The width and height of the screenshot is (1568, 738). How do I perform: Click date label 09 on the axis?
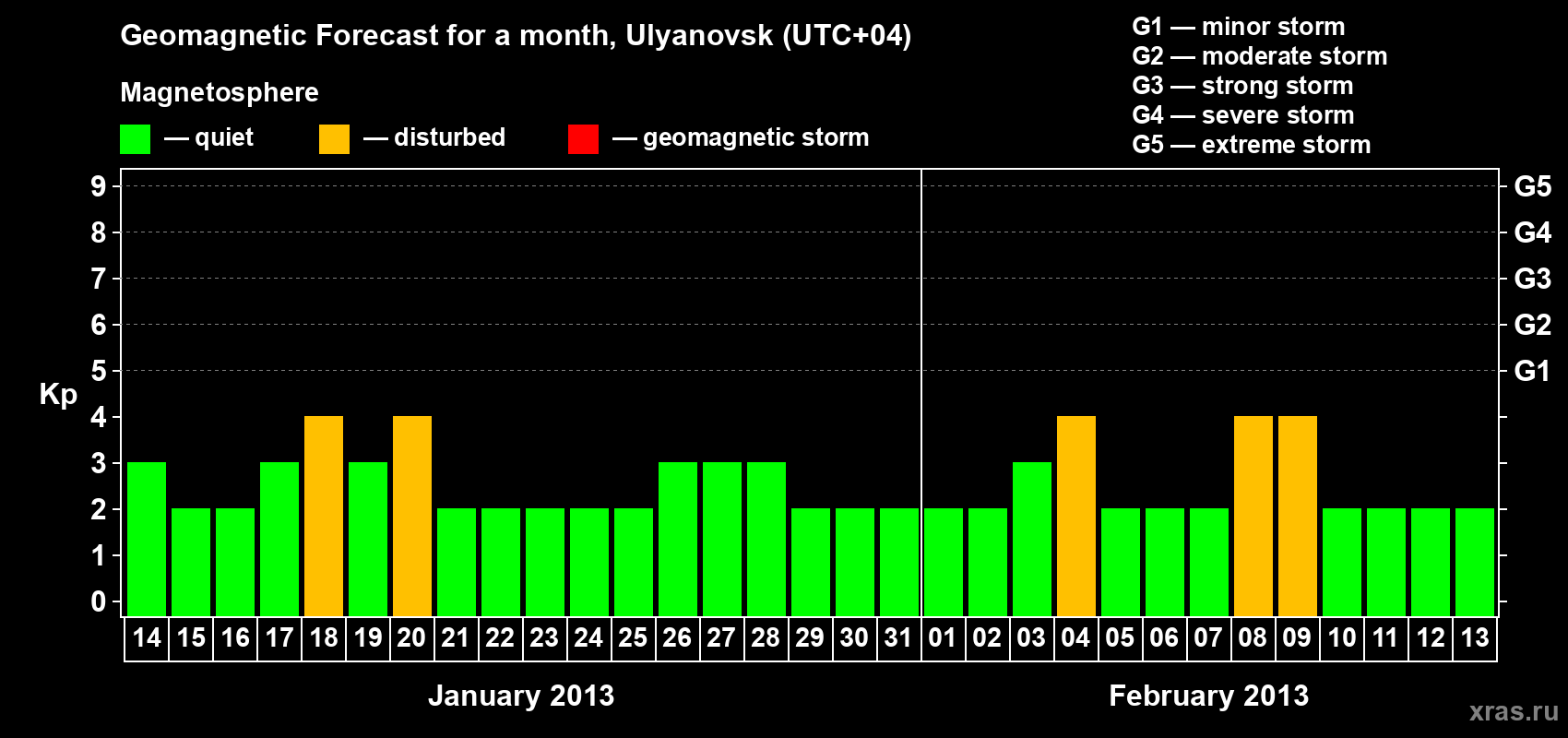pyautogui.click(x=1297, y=637)
